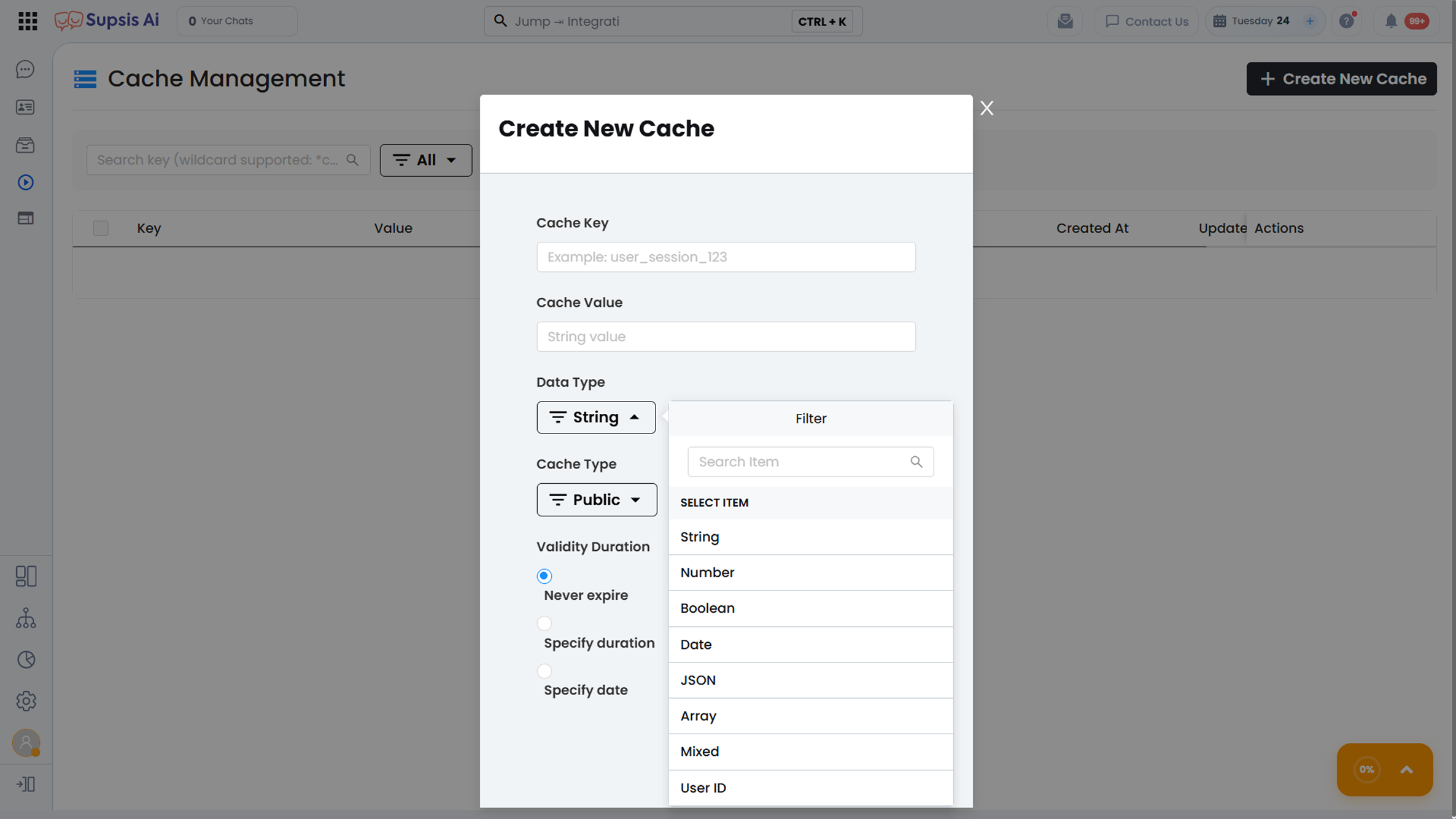Select the Never expire radio button
This screenshot has width=1456, height=819.
click(x=544, y=576)
